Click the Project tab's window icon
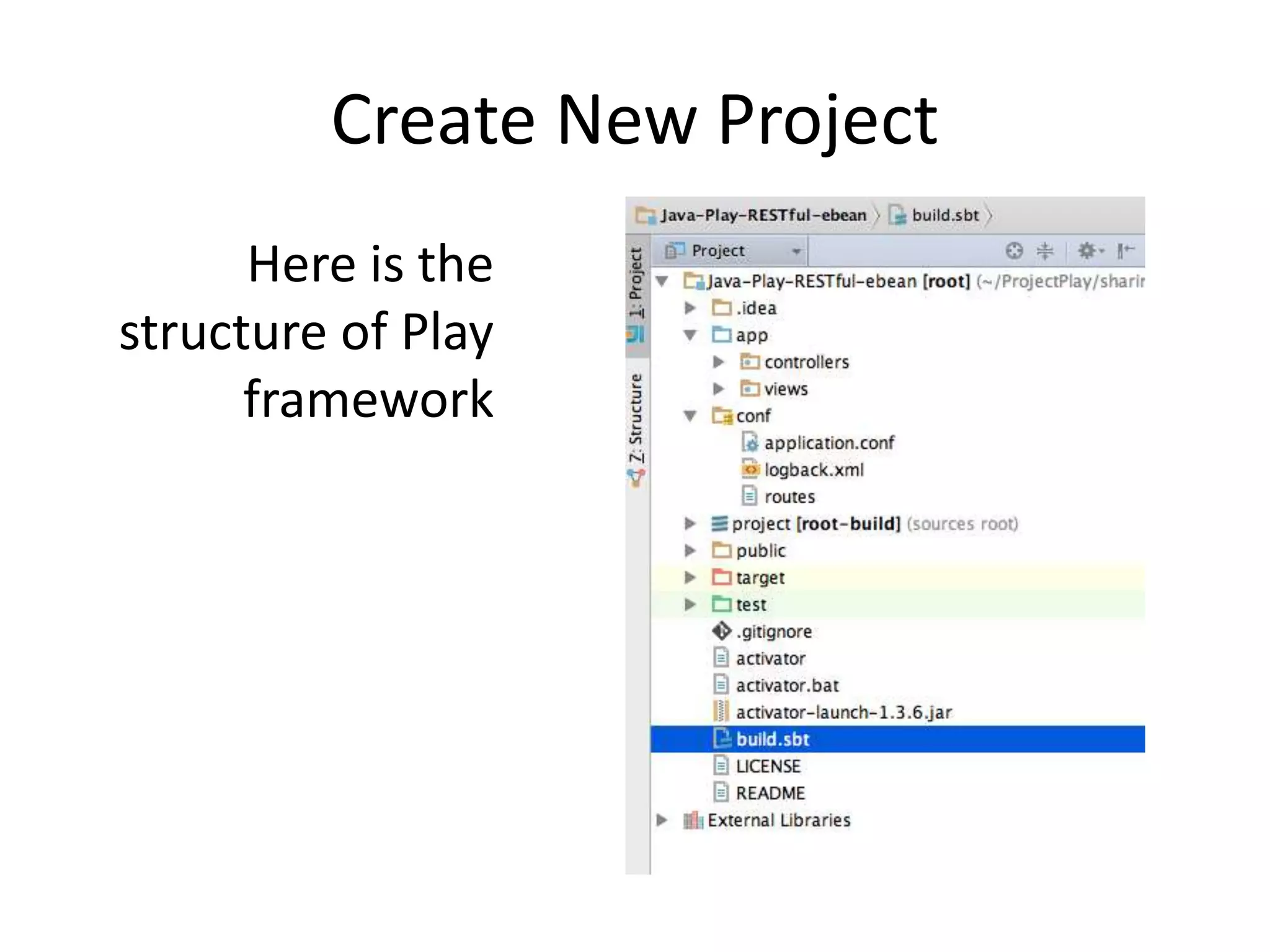 point(636,335)
